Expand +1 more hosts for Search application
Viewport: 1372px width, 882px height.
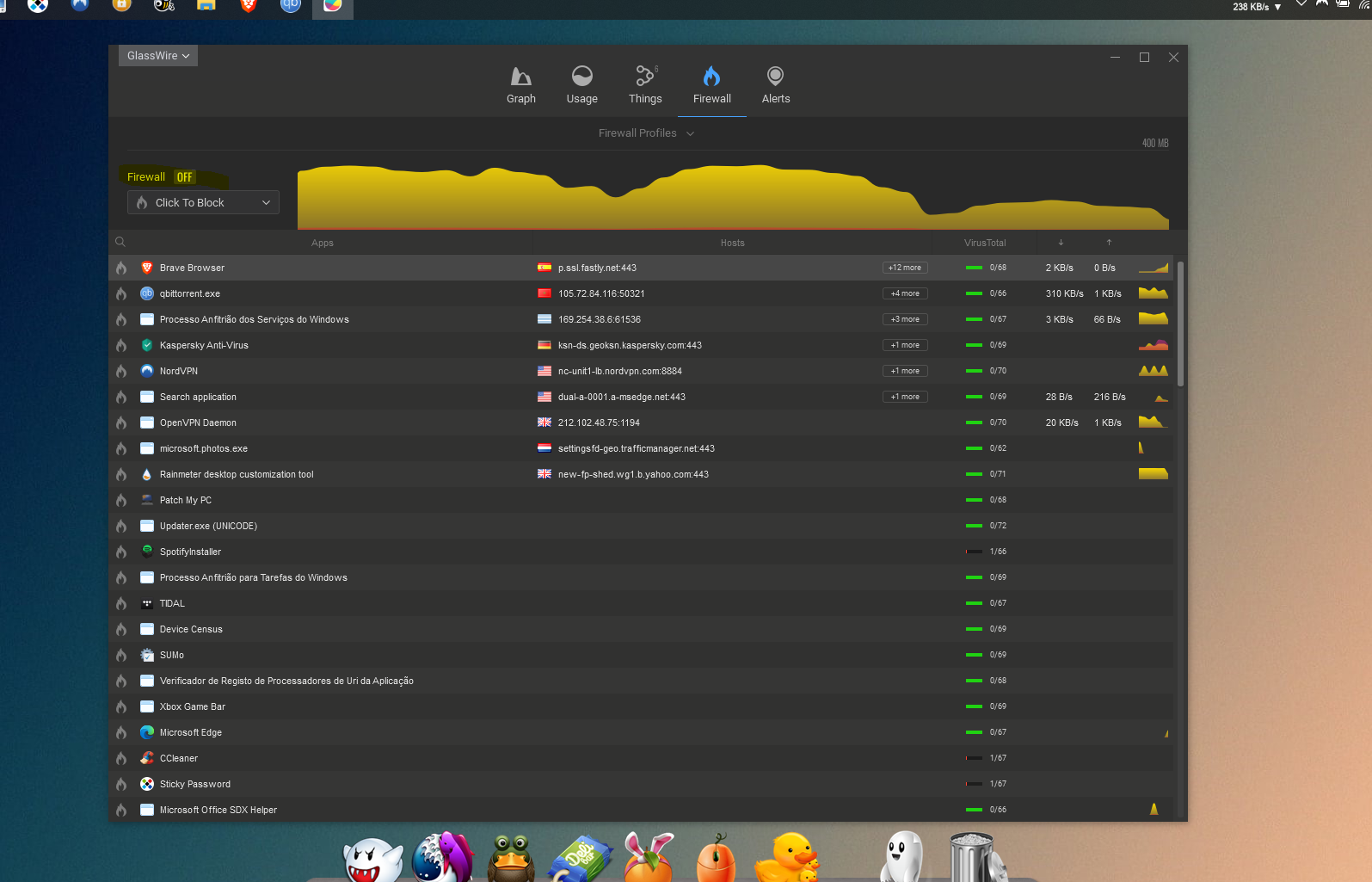coord(905,397)
